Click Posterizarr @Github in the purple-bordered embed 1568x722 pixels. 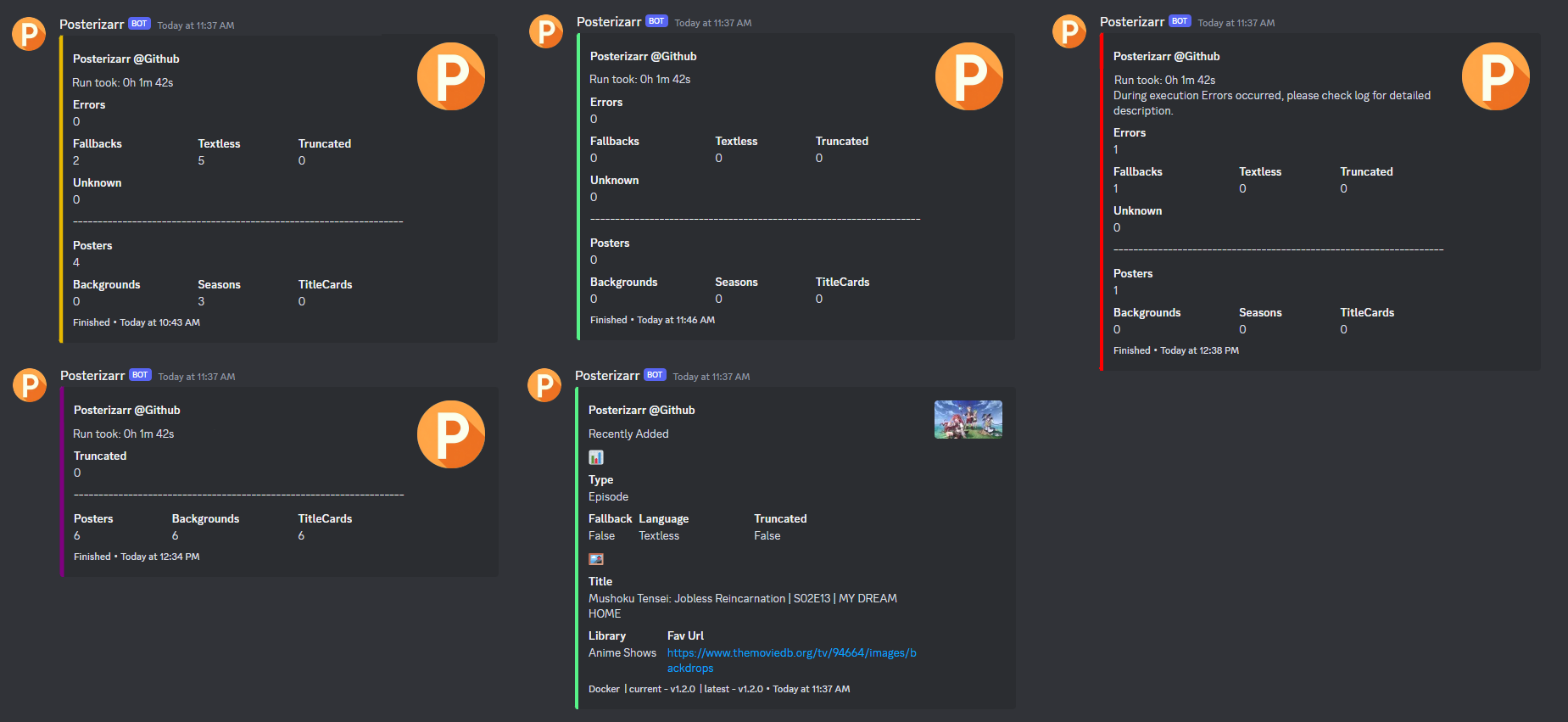click(126, 410)
